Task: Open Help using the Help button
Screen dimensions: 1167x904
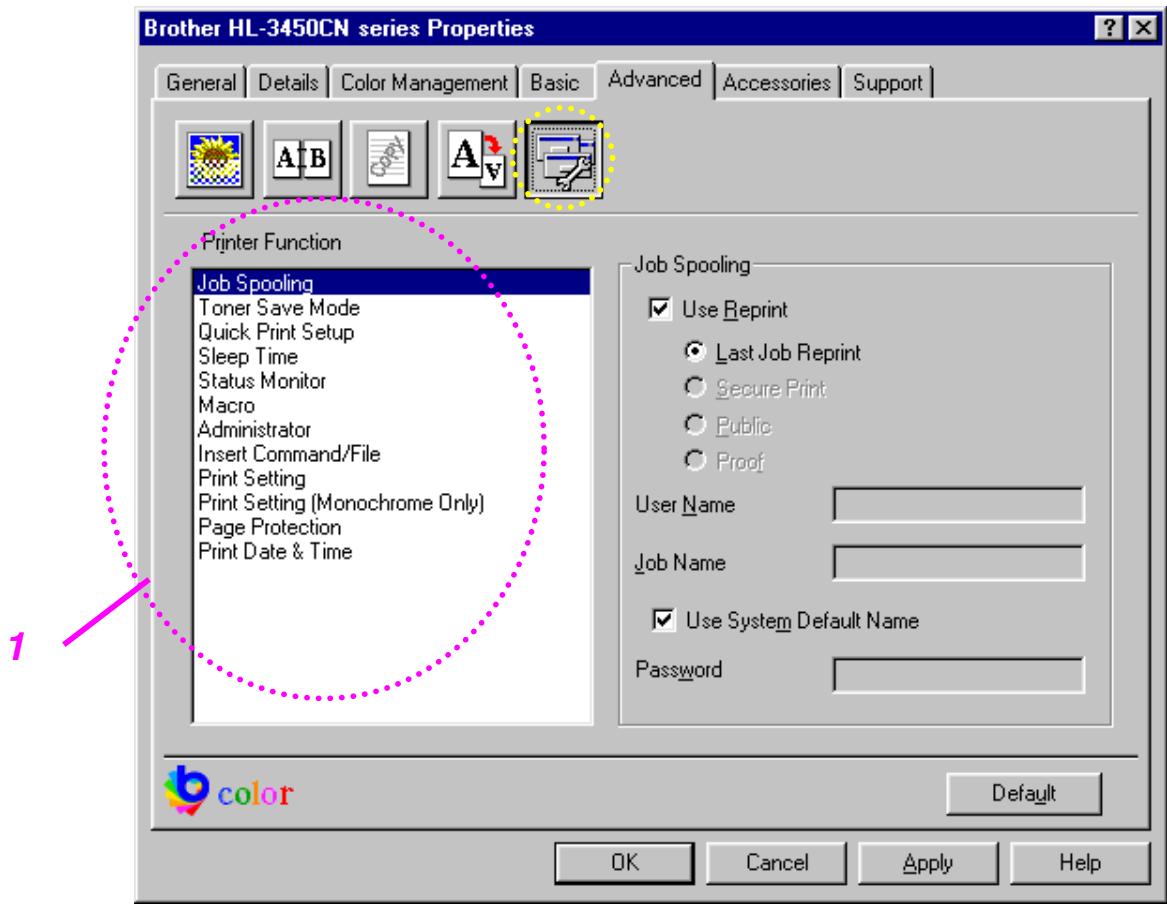Action: tap(1080, 863)
